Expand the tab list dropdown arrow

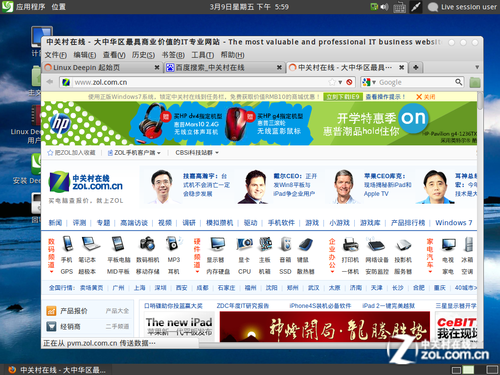pyautogui.click(x=477, y=67)
